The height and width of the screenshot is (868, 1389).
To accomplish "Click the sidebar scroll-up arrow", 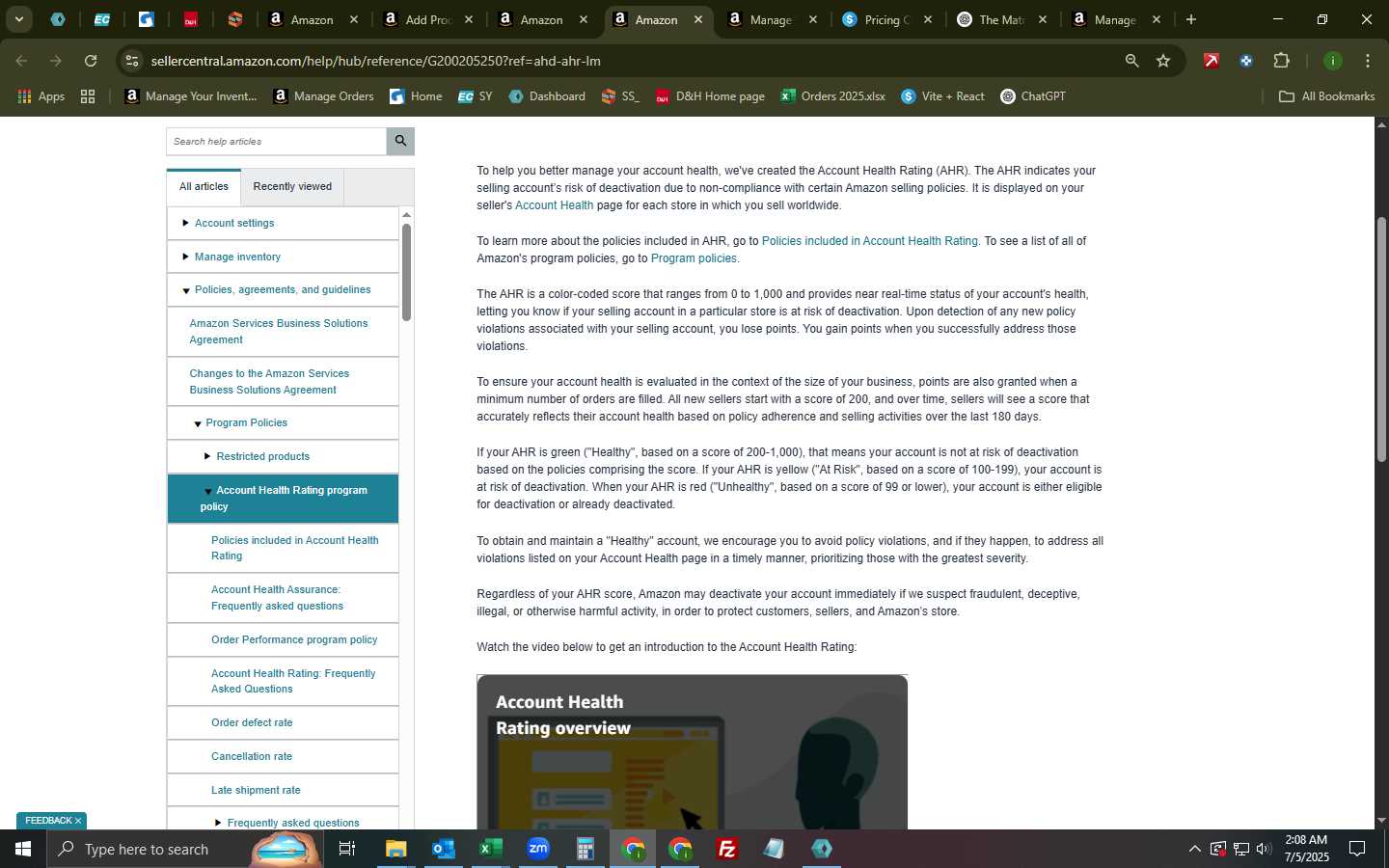I will pyautogui.click(x=406, y=215).
